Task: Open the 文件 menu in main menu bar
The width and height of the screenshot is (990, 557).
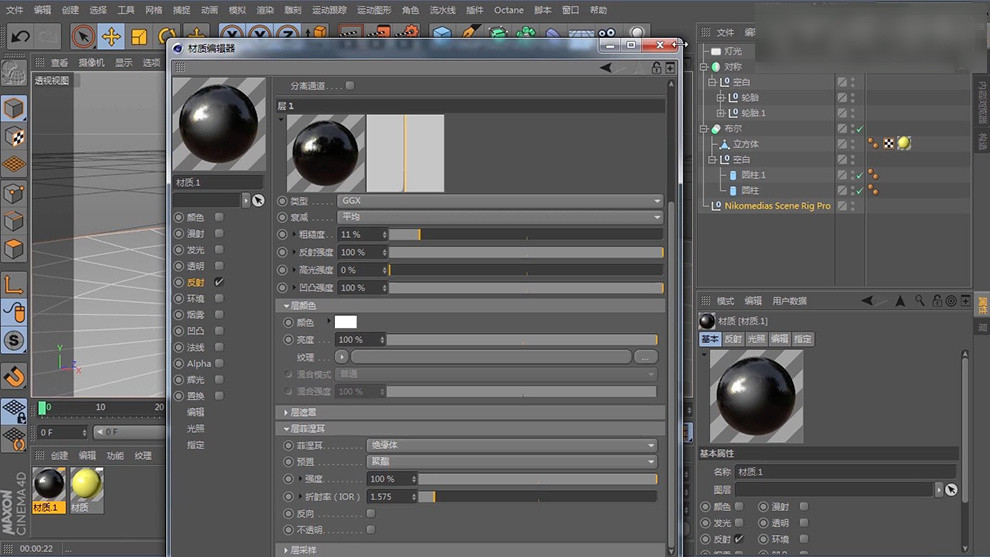Action: pyautogui.click(x=15, y=10)
